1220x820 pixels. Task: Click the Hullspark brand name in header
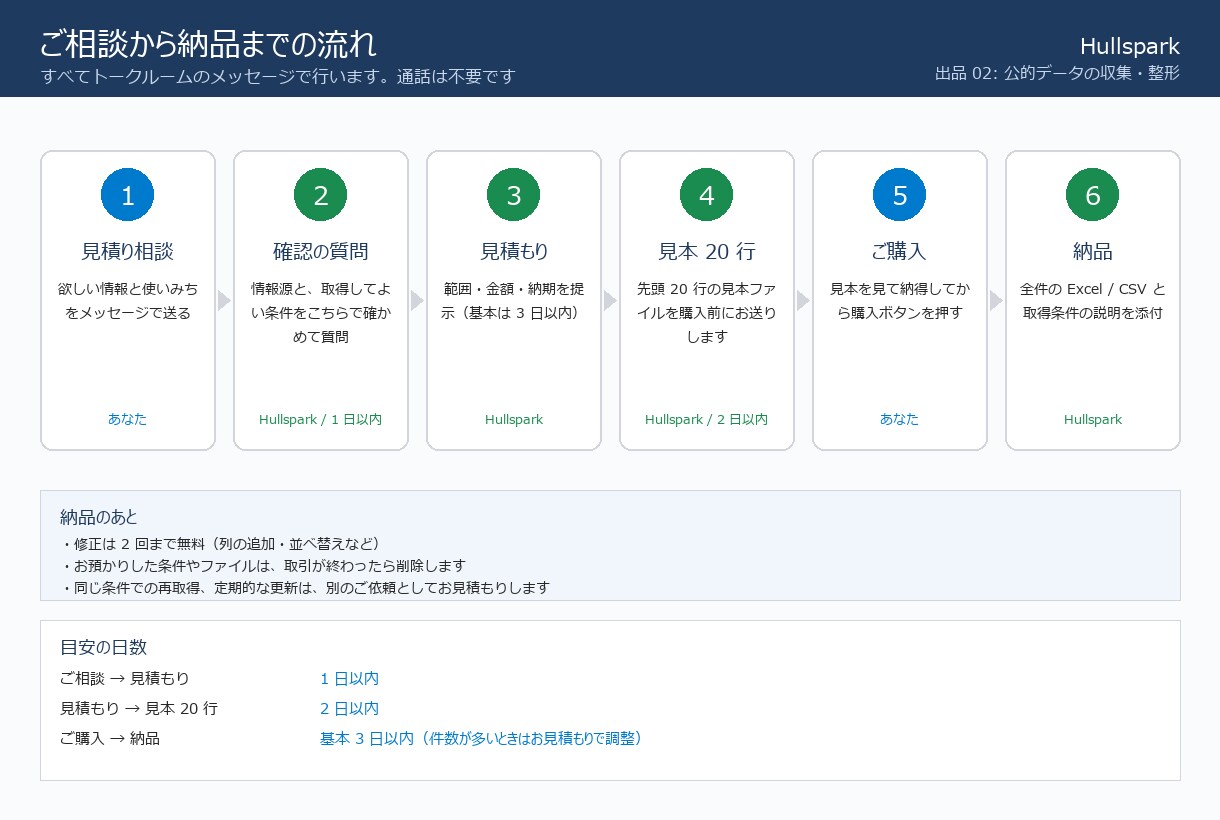click(x=1130, y=46)
